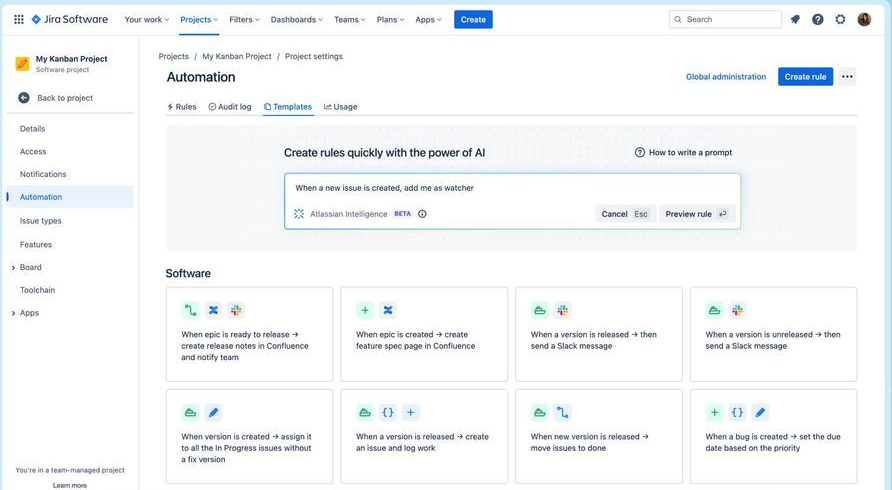892x490 pixels.
Task: Click pencil icon in bug is created card
Action: click(760, 413)
